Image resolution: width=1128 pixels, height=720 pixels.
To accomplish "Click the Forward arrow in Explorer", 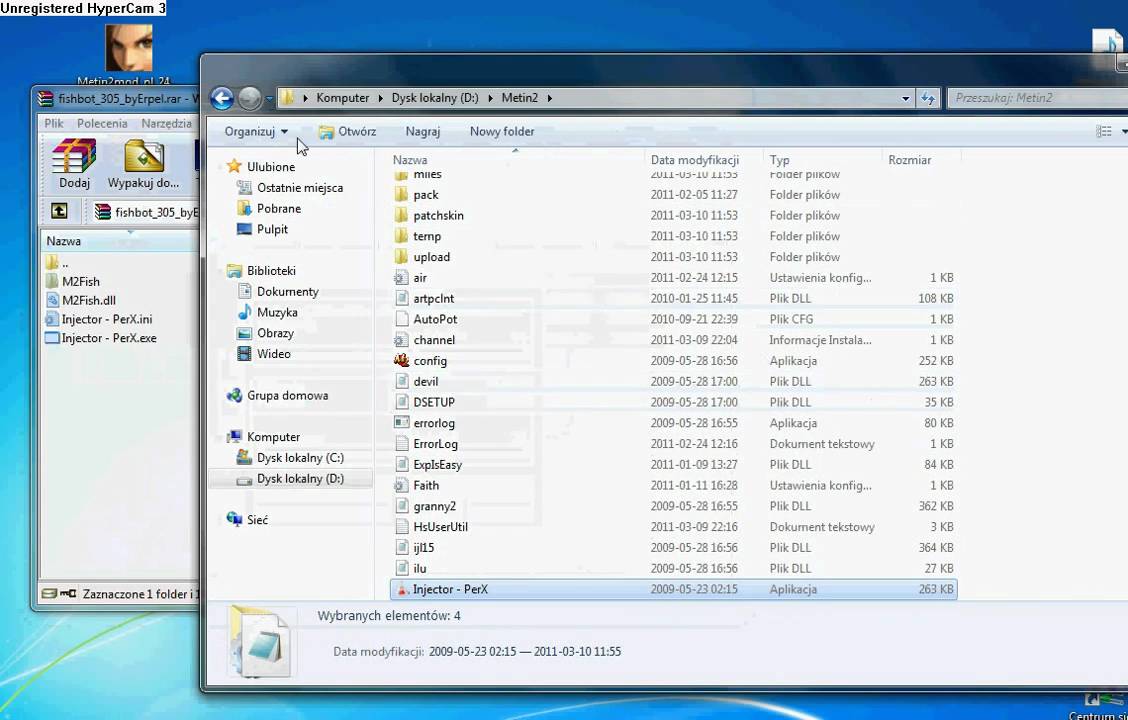I will click(249, 99).
